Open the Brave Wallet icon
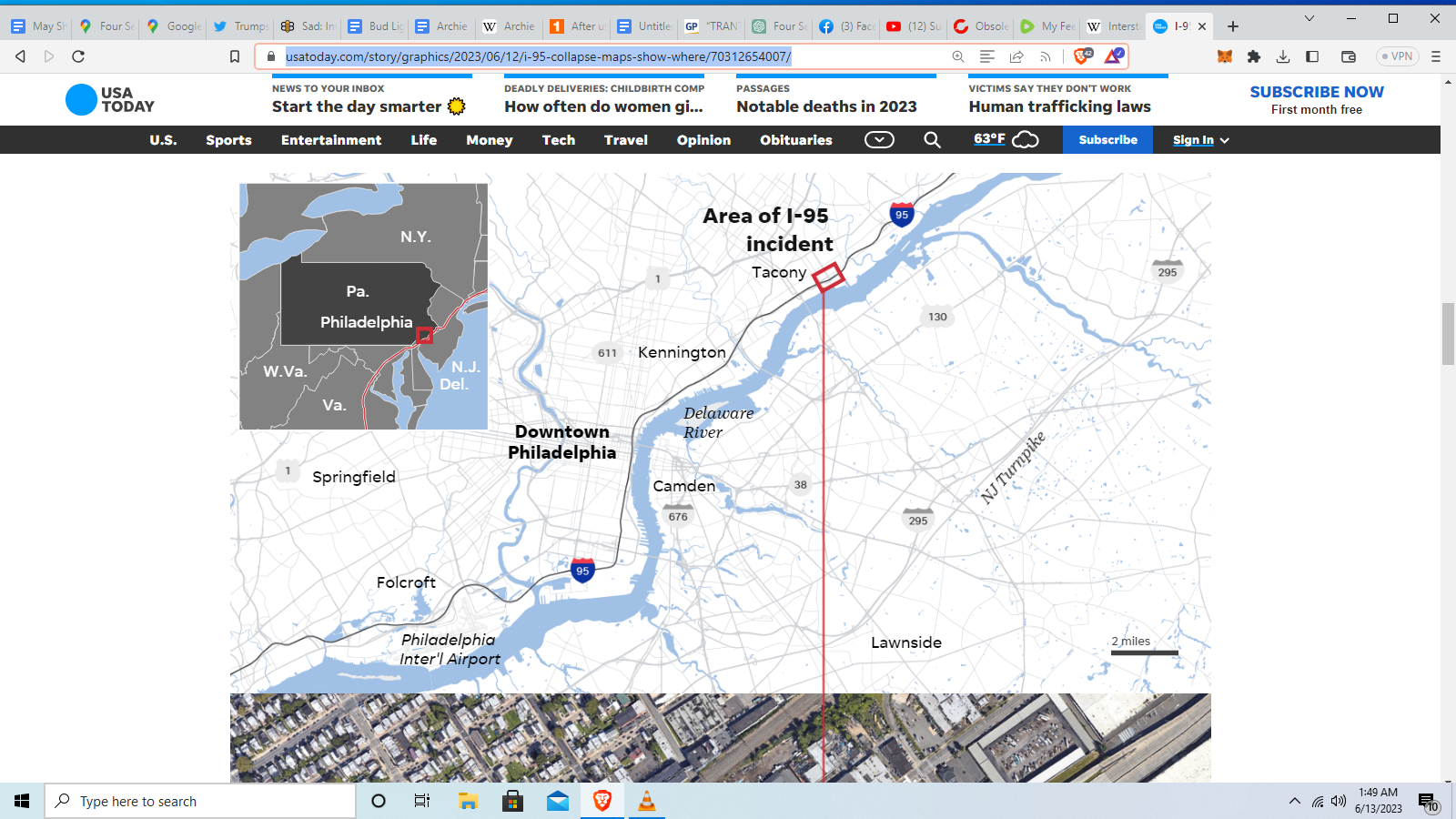This screenshot has height=819, width=1456. point(1349,56)
